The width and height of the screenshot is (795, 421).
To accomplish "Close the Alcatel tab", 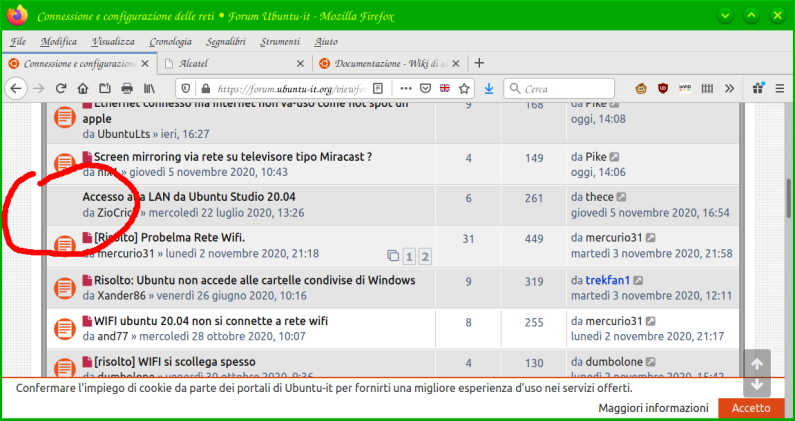I will pos(300,64).
